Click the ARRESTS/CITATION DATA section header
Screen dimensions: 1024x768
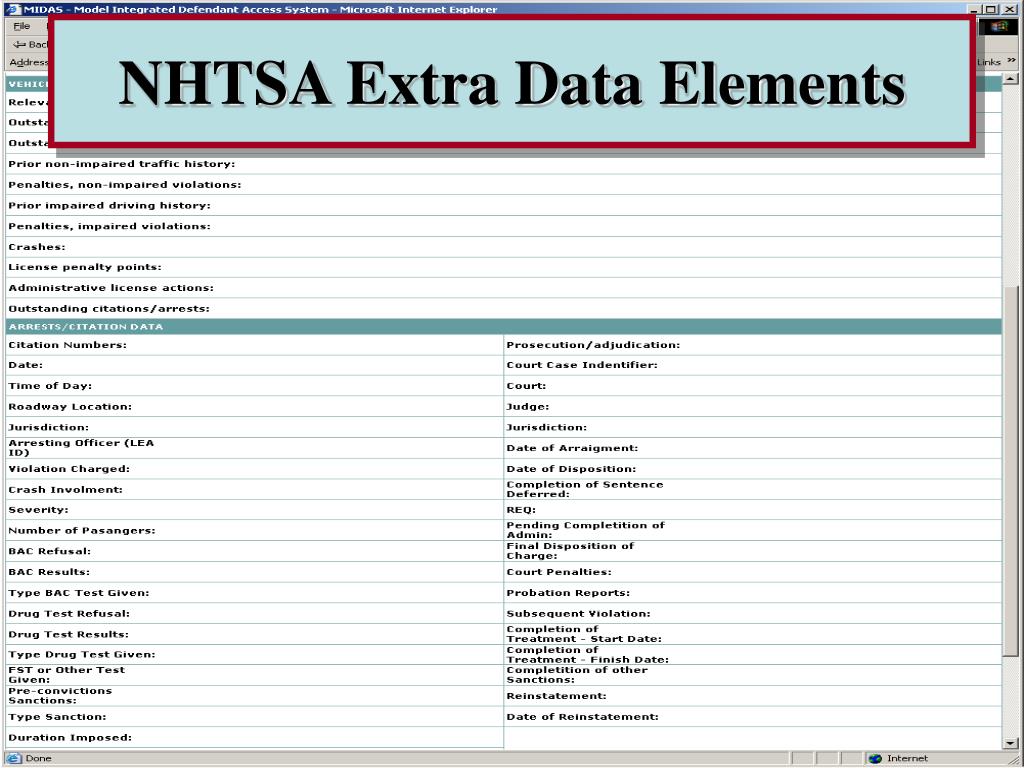(503, 327)
